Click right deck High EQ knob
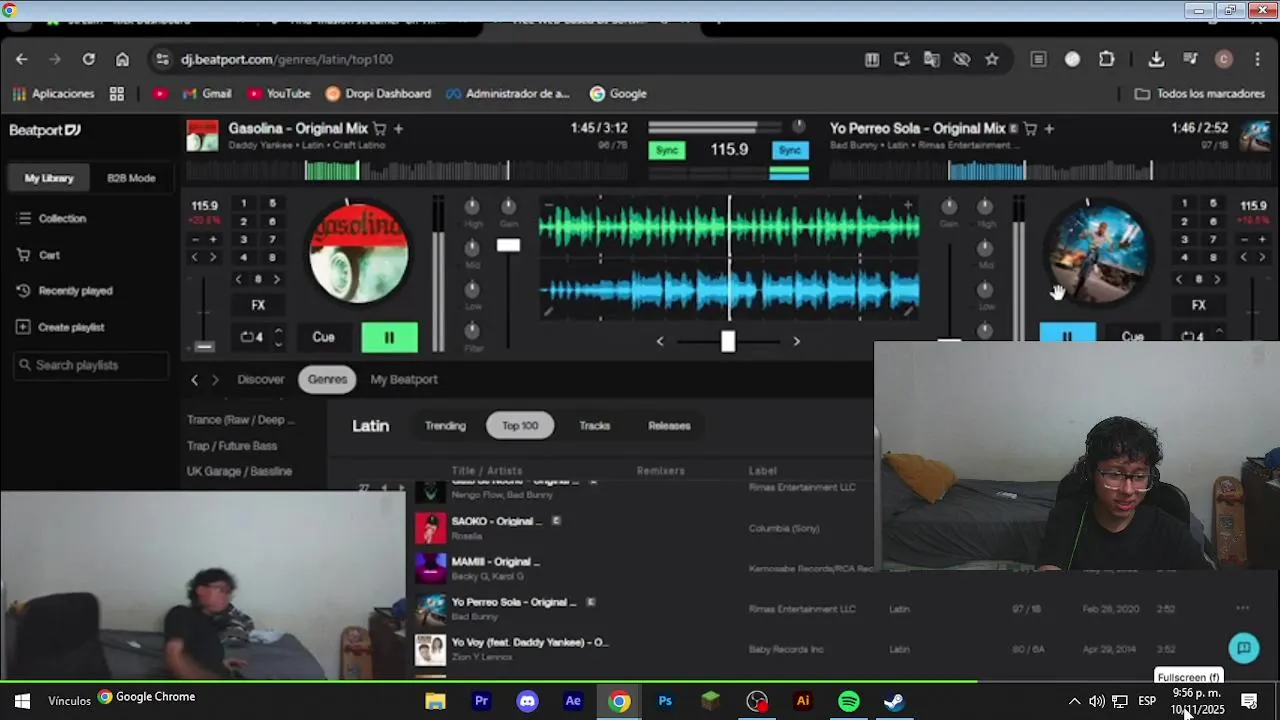The image size is (1280, 720). 985,207
